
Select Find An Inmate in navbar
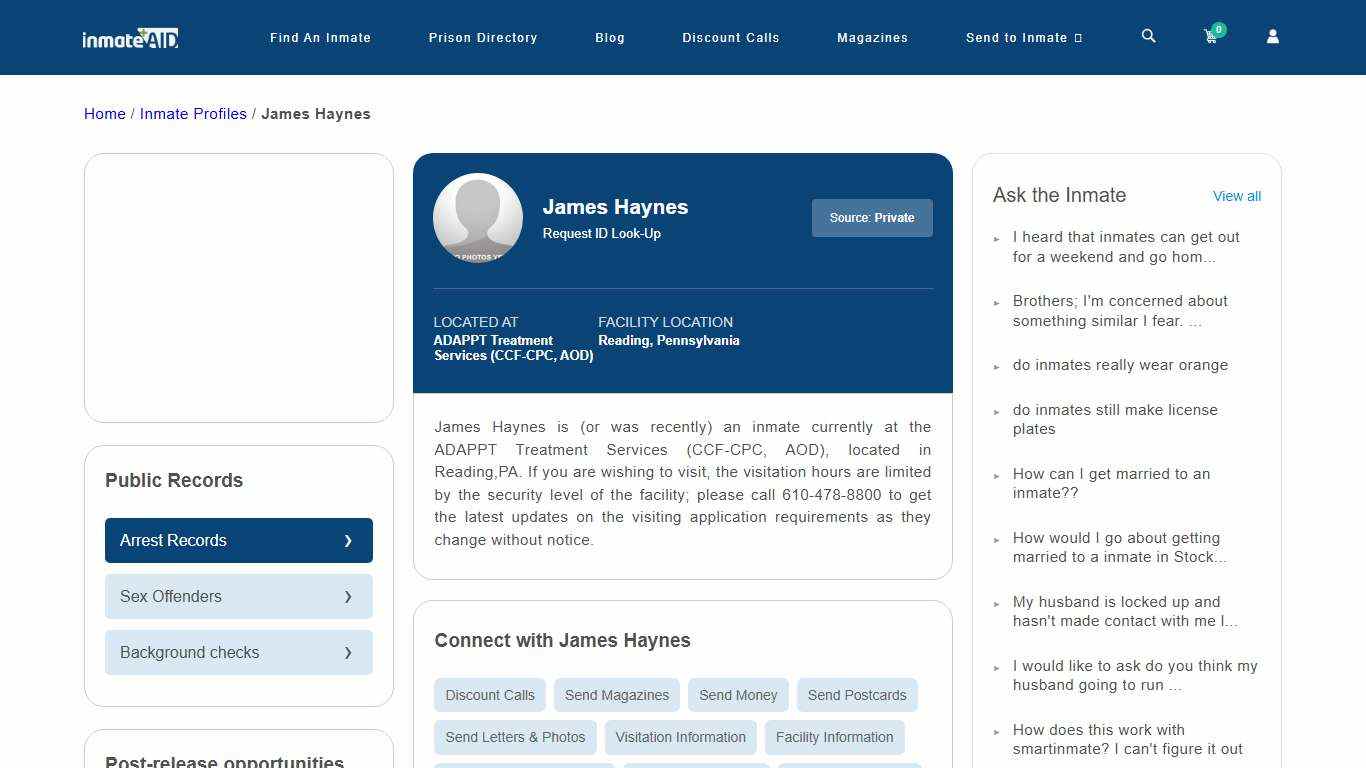click(x=320, y=37)
